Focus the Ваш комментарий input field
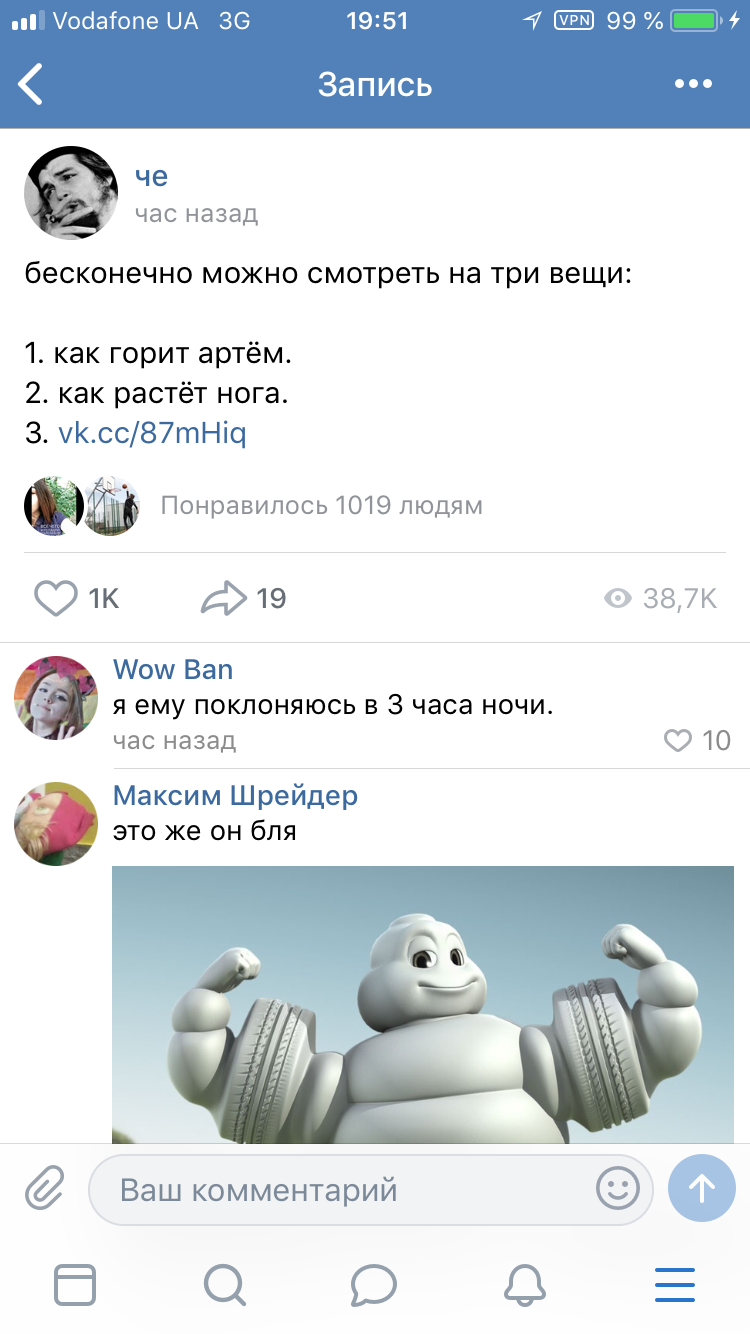The height and width of the screenshot is (1334, 750). (x=370, y=1190)
